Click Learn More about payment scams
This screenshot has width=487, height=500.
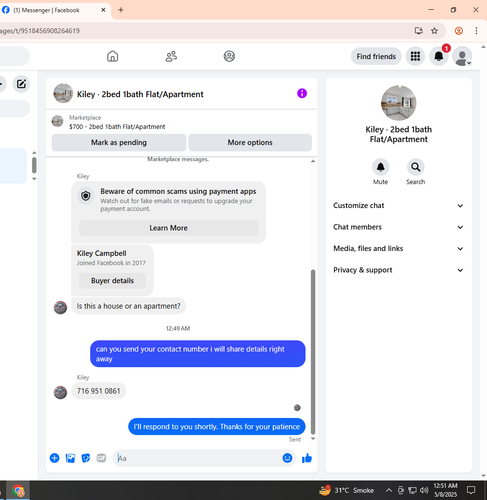pos(168,228)
